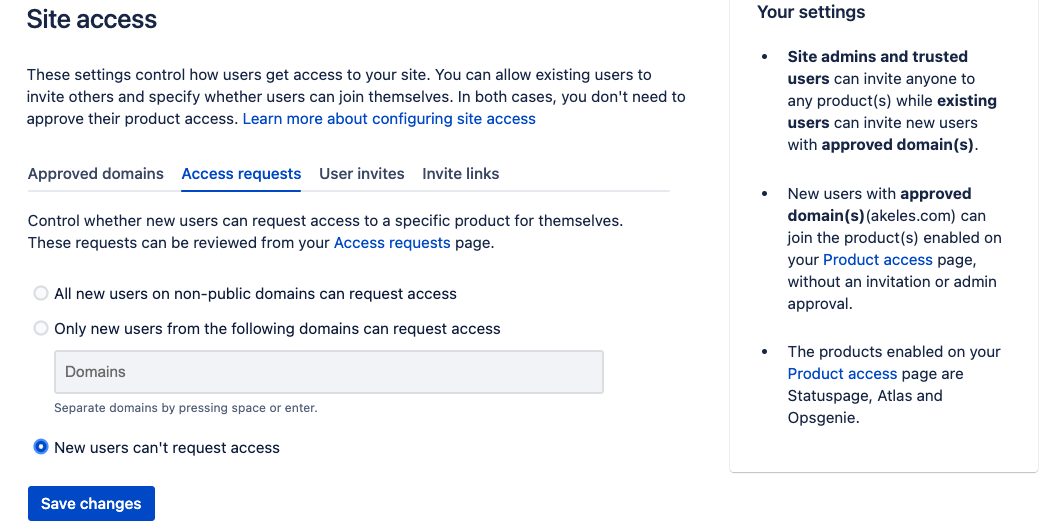Select the 'New users can't request access' radio

(x=41, y=447)
